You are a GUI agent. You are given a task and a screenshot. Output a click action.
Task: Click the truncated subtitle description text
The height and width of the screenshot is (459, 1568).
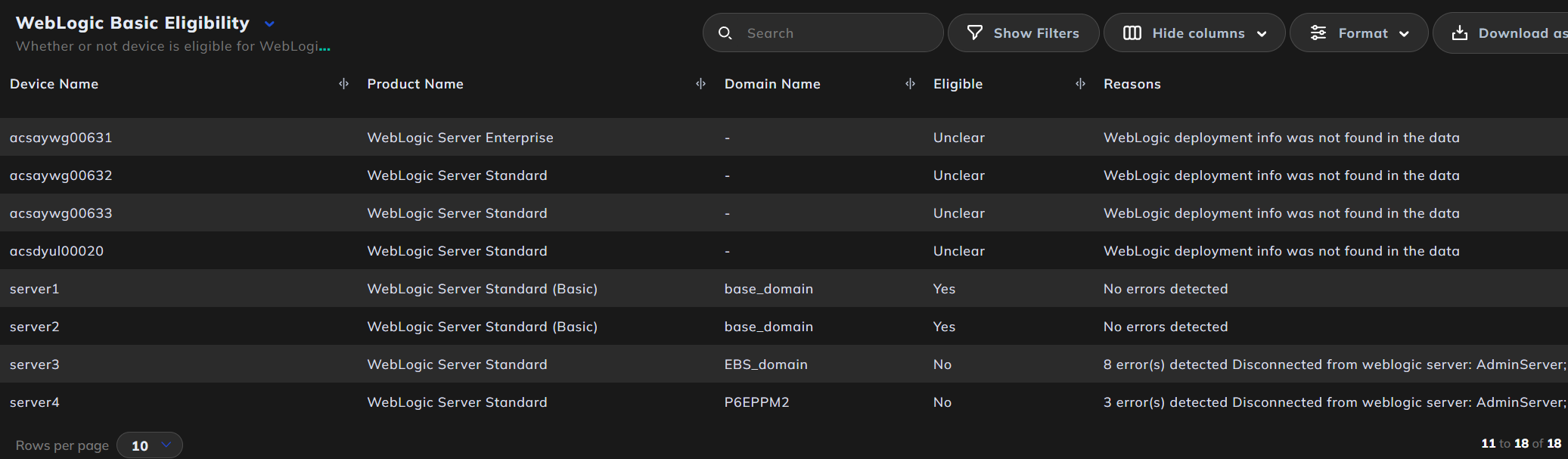pyautogui.click(x=172, y=46)
